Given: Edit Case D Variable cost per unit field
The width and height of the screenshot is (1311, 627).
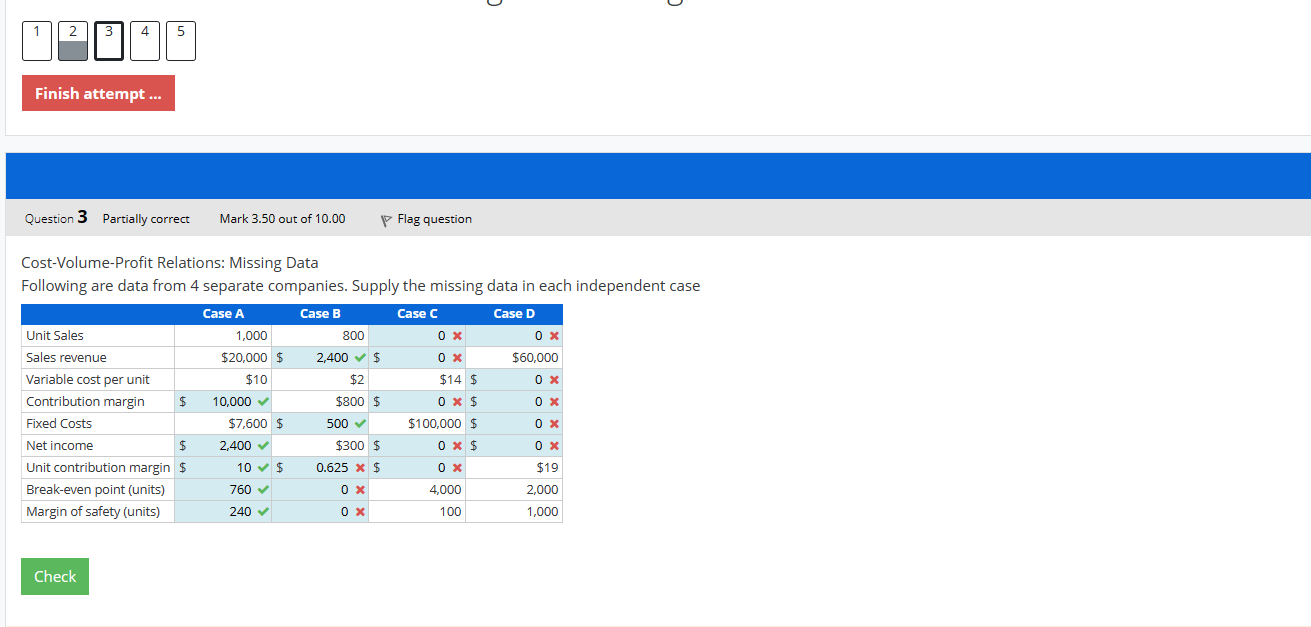Looking at the screenshot, I should pos(513,379).
